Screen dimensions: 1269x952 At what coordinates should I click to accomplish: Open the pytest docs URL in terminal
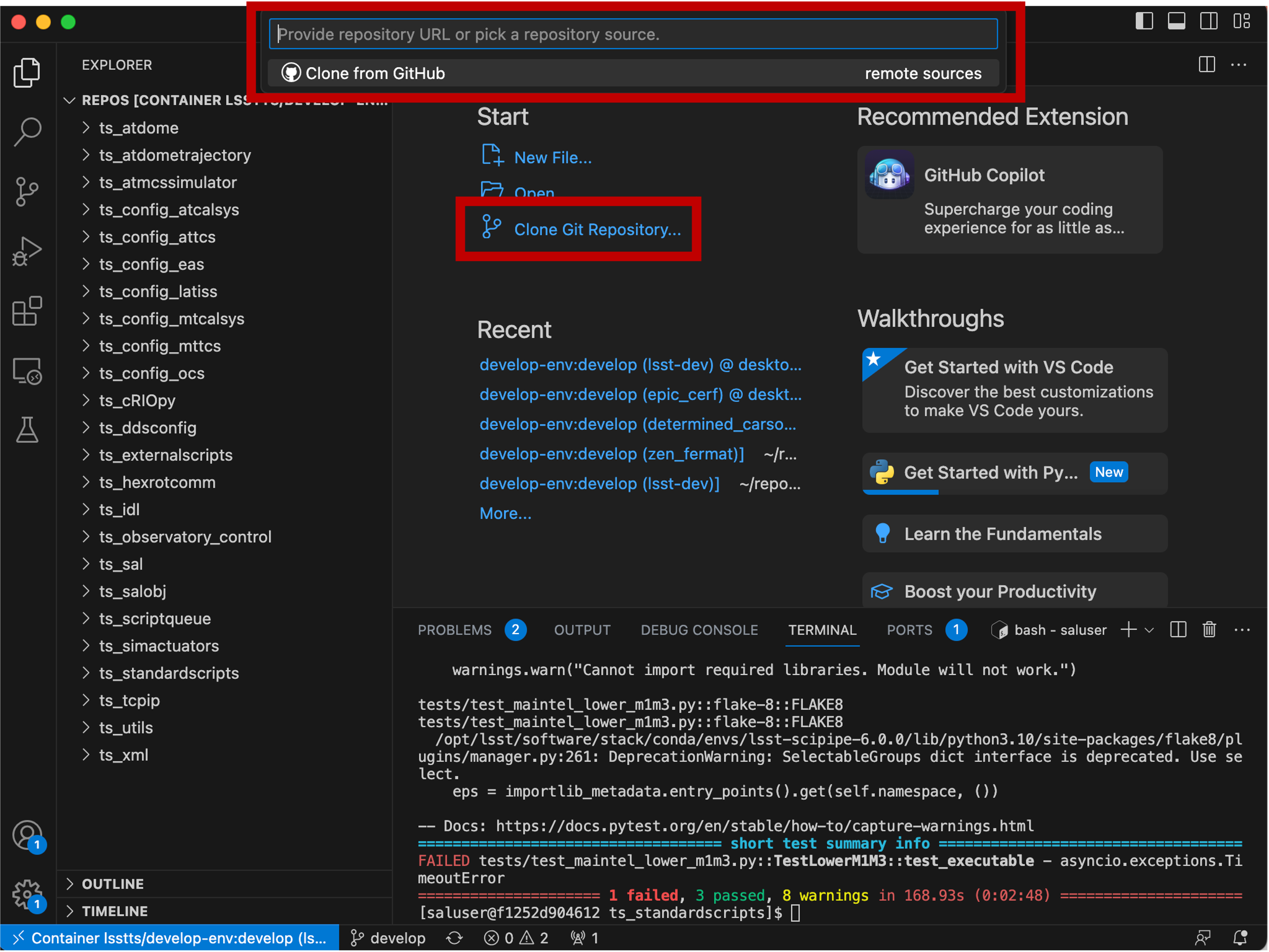coord(765,826)
